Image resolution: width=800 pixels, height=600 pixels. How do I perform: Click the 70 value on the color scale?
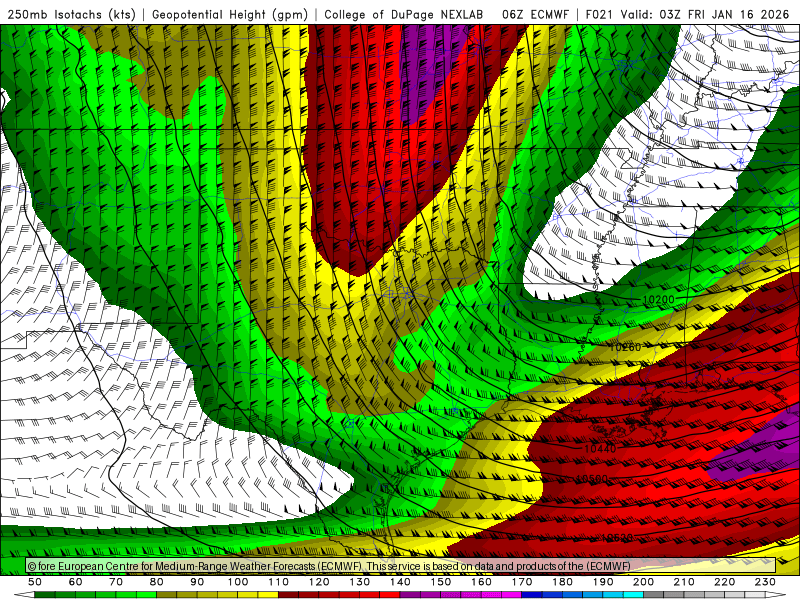click(x=116, y=582)
